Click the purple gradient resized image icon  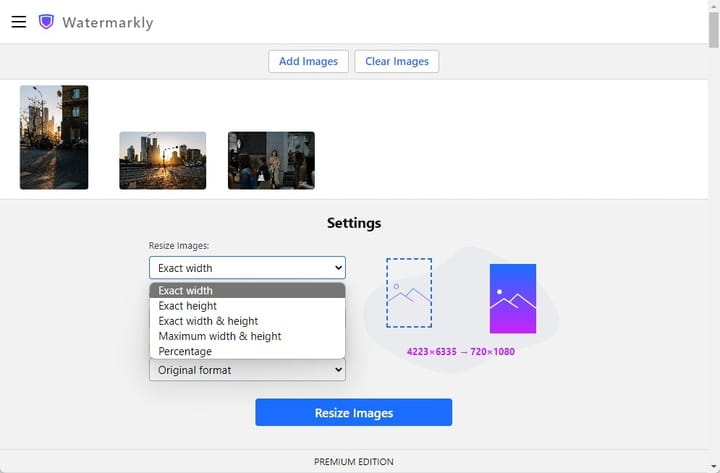tap(512, 298)
